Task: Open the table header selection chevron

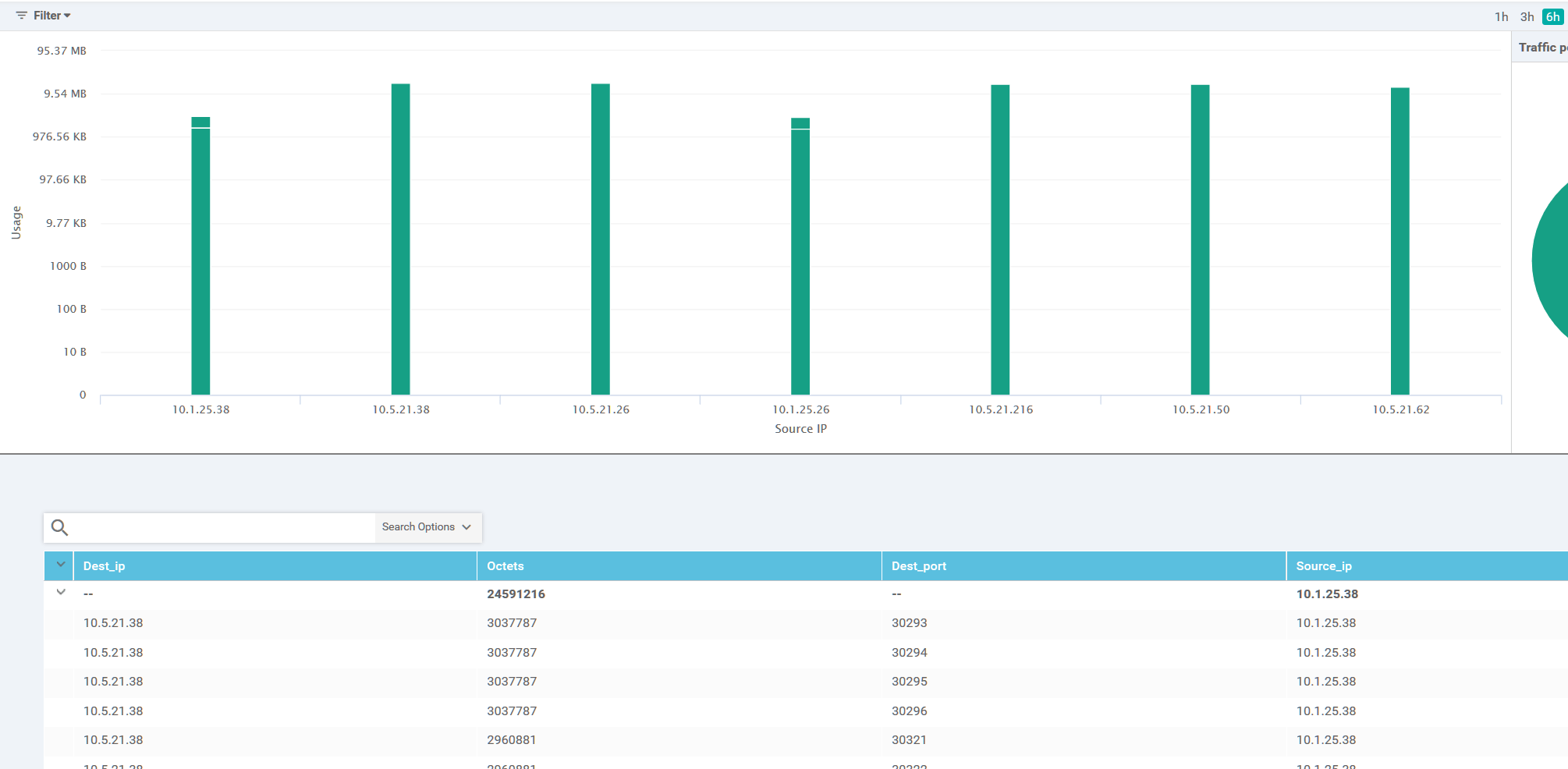Action: tap(61, 565)
